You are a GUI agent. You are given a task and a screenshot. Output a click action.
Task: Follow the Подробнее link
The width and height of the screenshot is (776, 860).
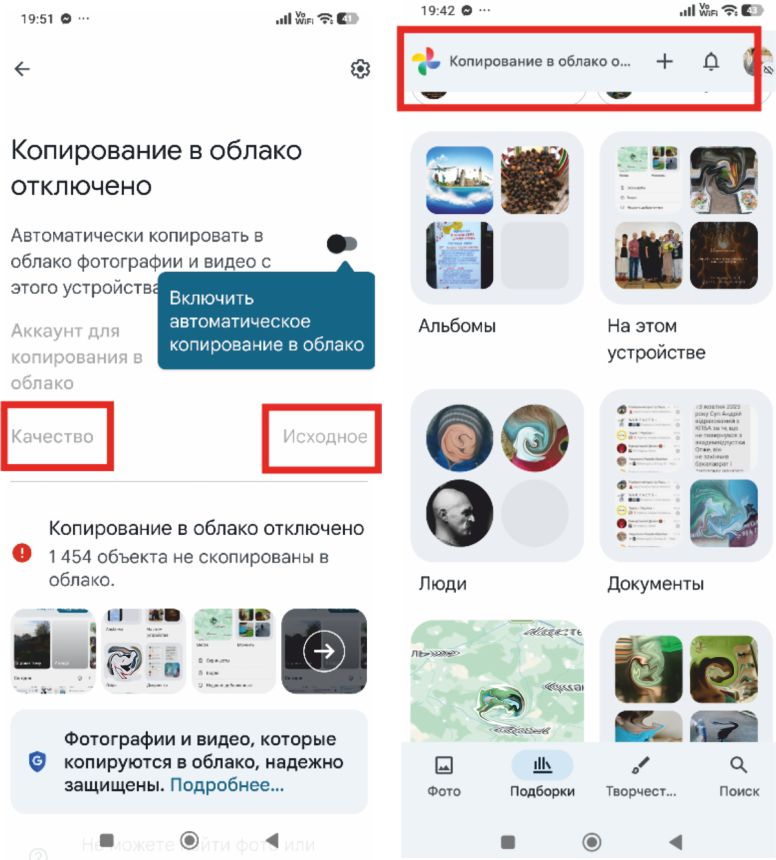tap(227, 785)
